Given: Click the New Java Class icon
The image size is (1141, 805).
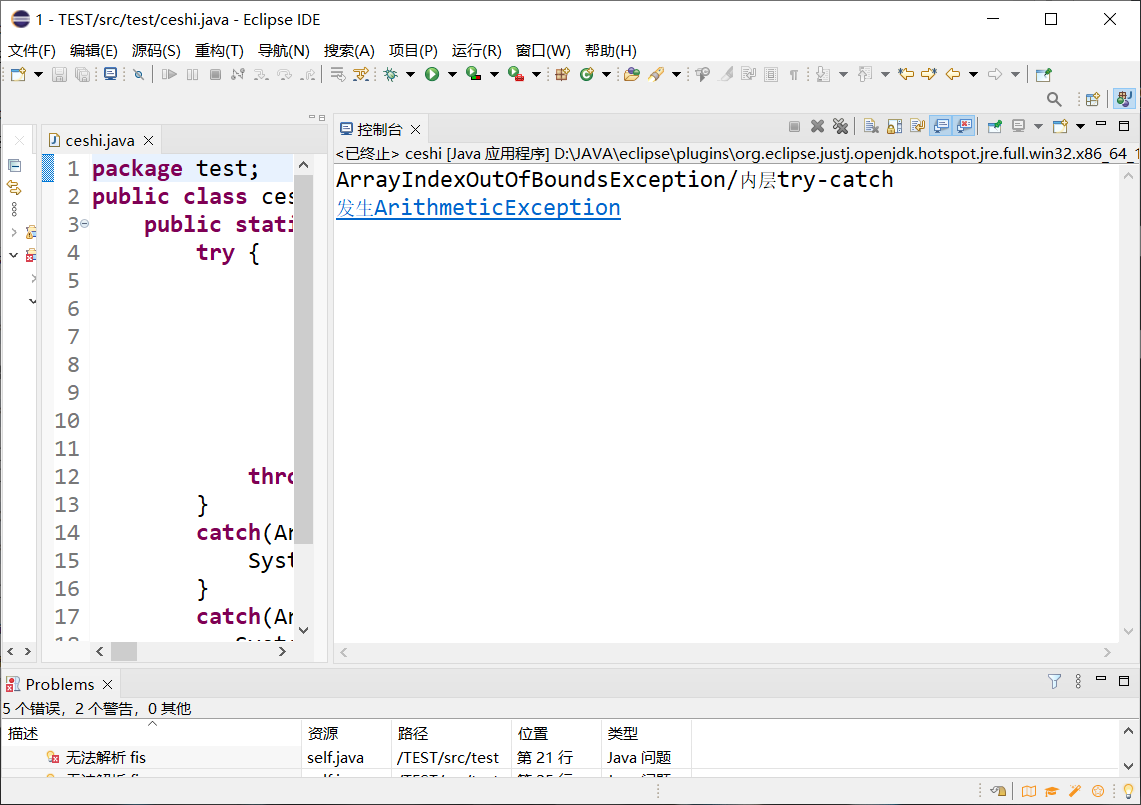Looking at the screenshot, I should [x=587, y=74].
